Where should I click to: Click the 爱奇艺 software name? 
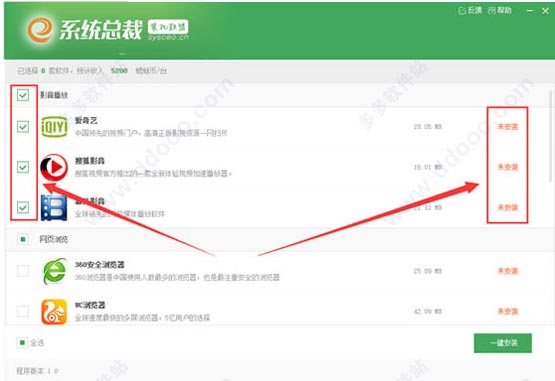click(x=86, y=120)
